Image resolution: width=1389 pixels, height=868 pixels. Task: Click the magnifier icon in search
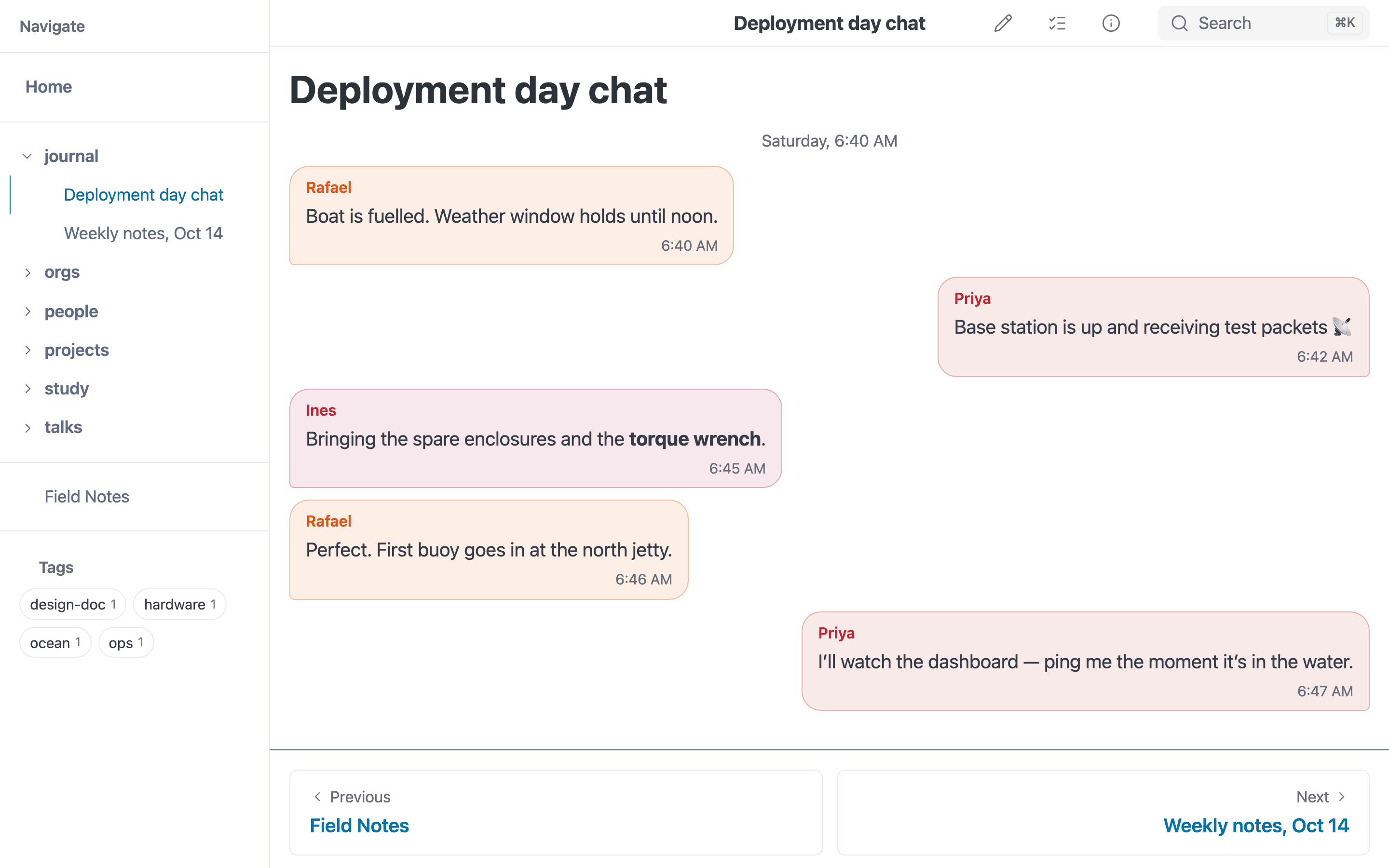pos(1179,24)
